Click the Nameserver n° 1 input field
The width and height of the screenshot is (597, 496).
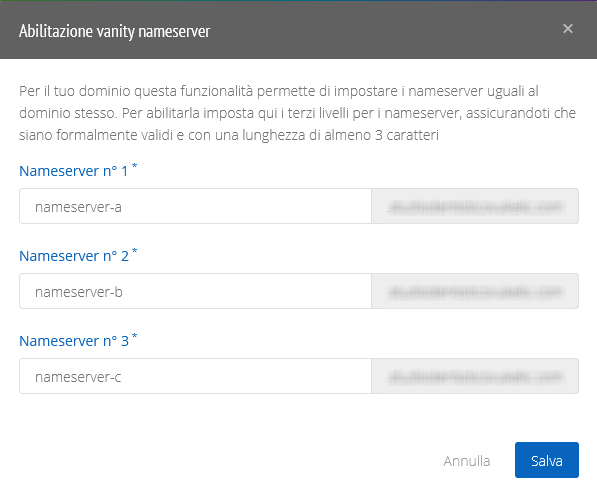click(195, 206)
